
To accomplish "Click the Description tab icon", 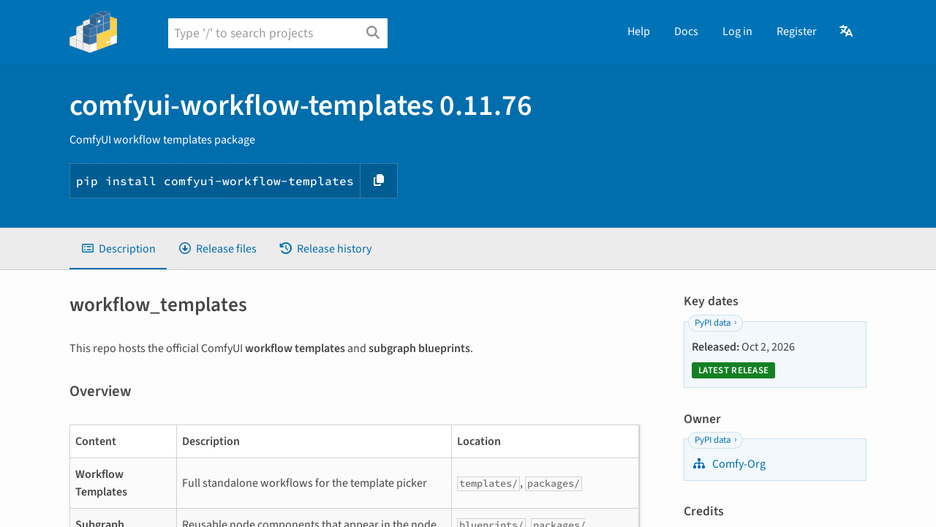I will coord(88,248).
